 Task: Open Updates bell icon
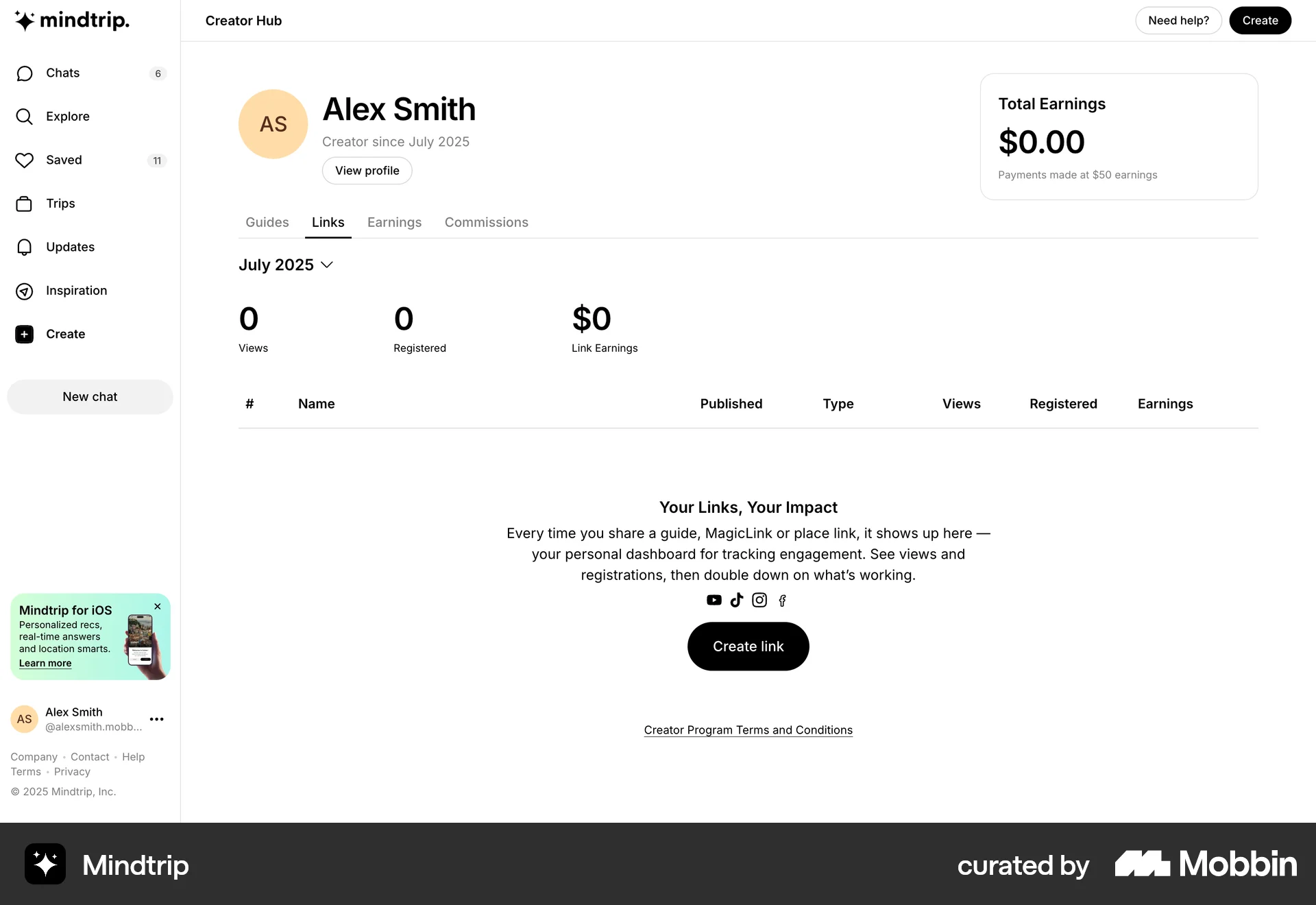(24, 248)
